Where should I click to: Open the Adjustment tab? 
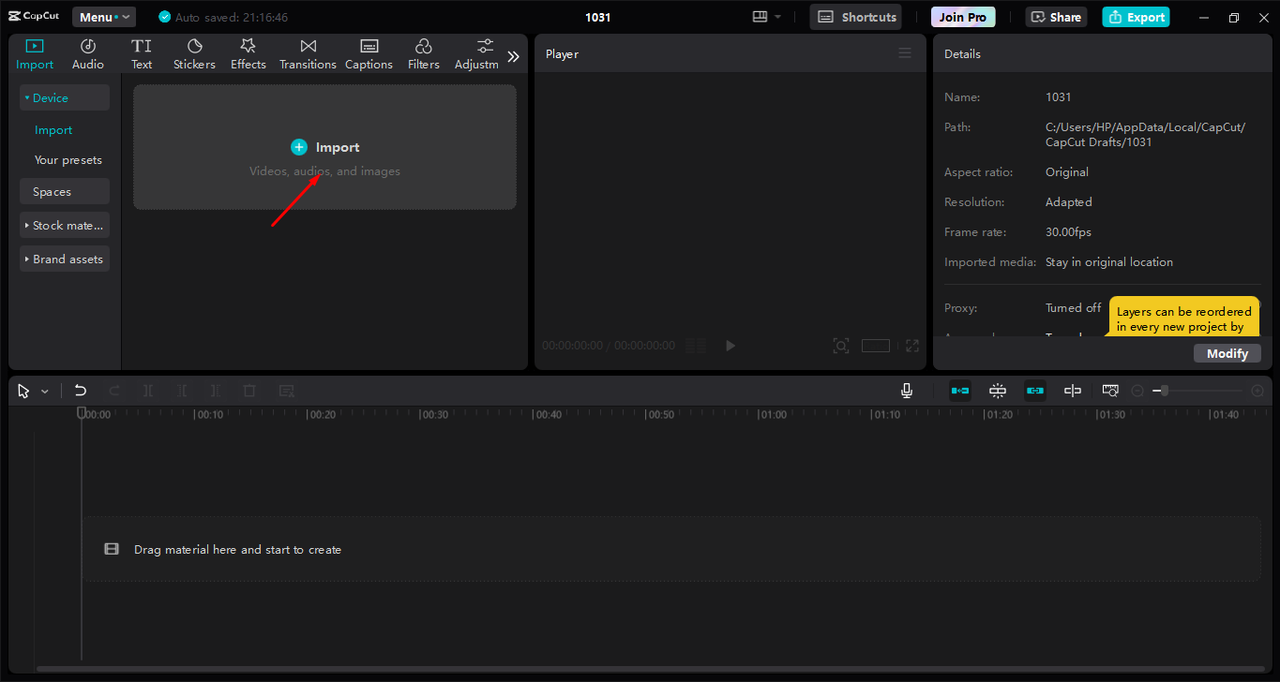pyautogui.click(x=477, y=54)
